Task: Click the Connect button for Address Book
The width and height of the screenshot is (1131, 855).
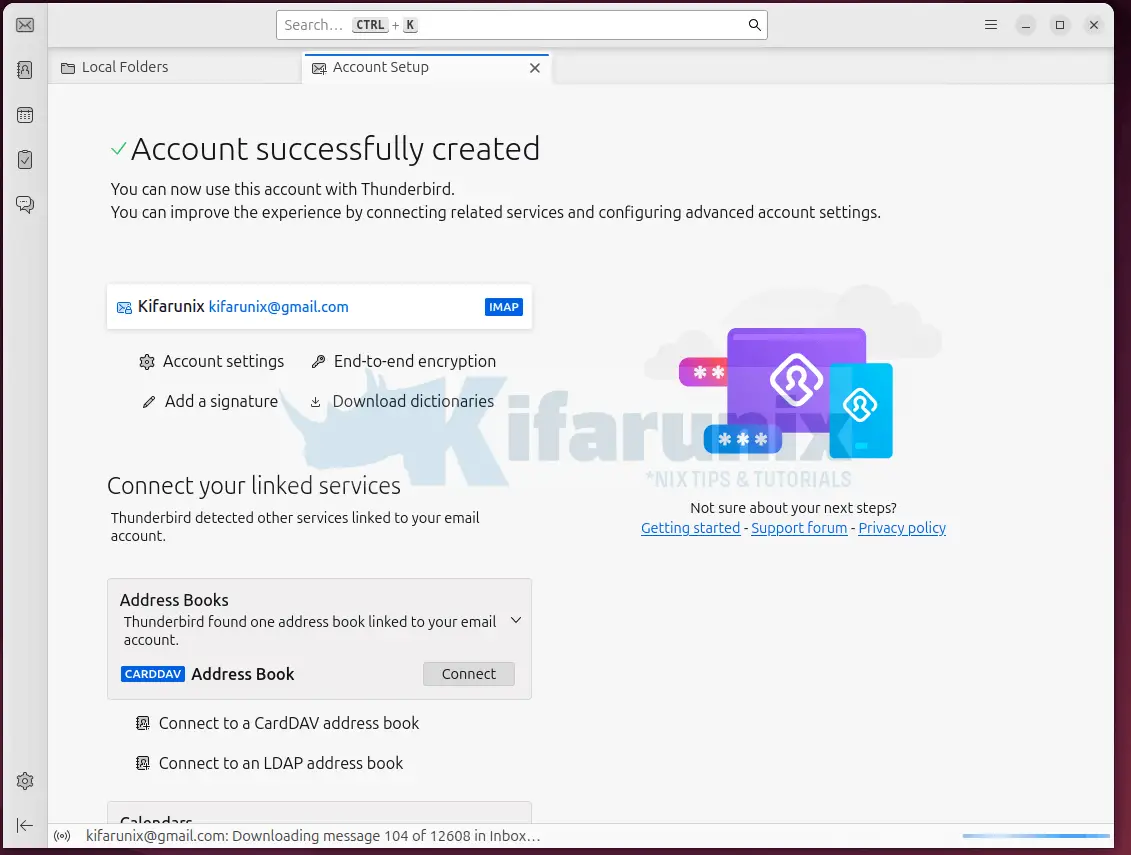Action: (x=468, y=674)
